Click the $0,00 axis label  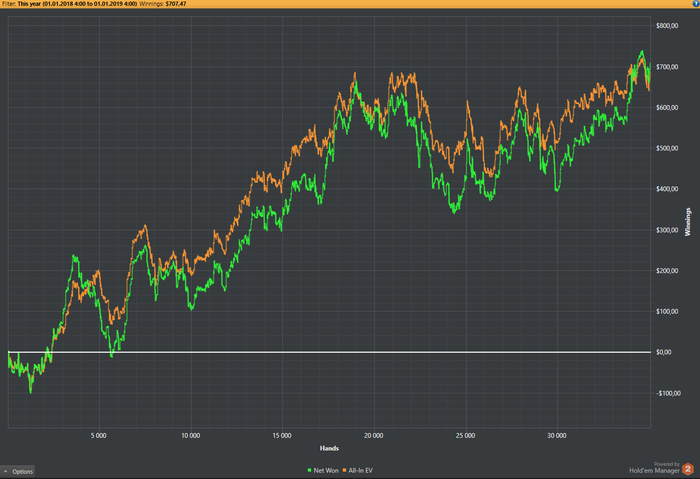click(663, 352)
